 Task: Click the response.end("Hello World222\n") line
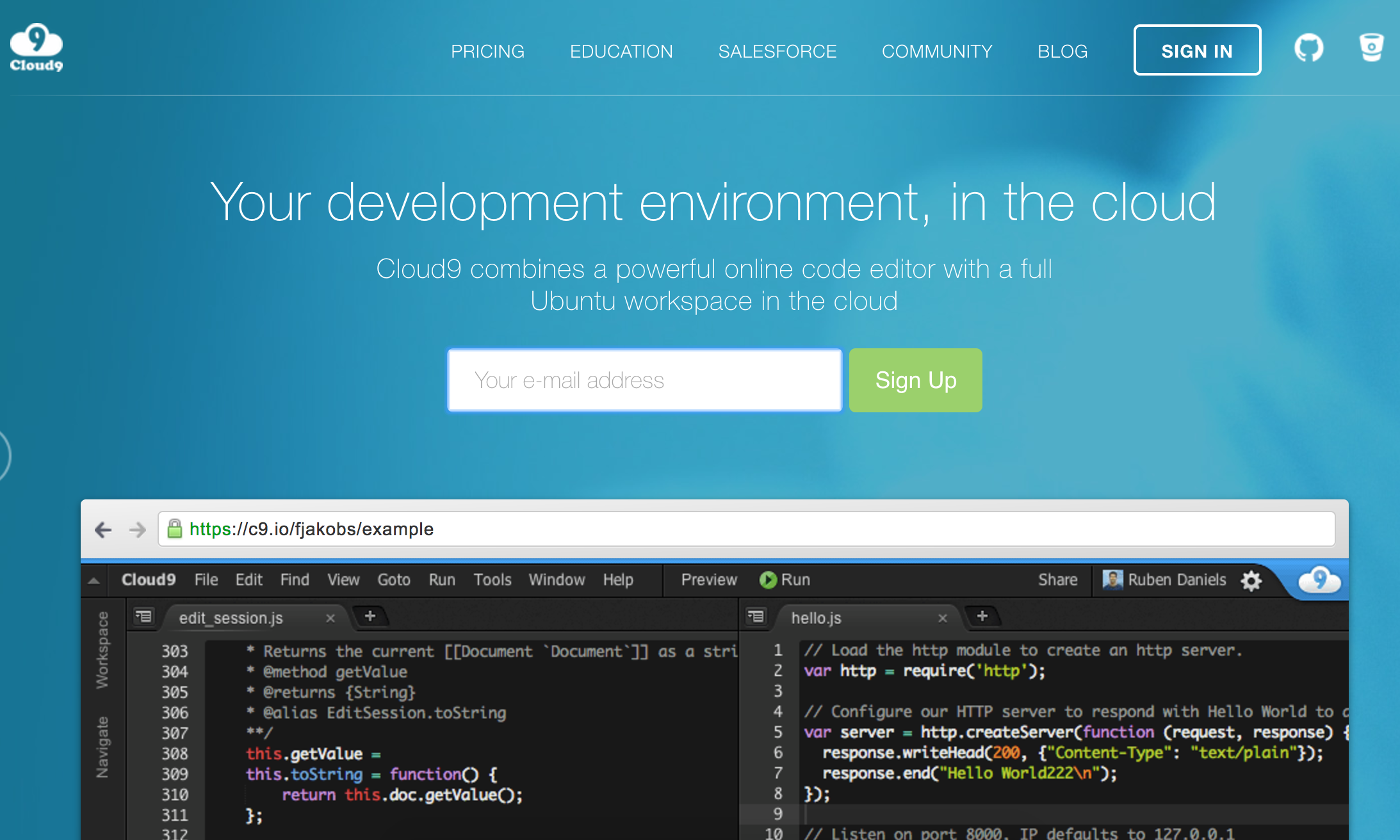point(970,773)
